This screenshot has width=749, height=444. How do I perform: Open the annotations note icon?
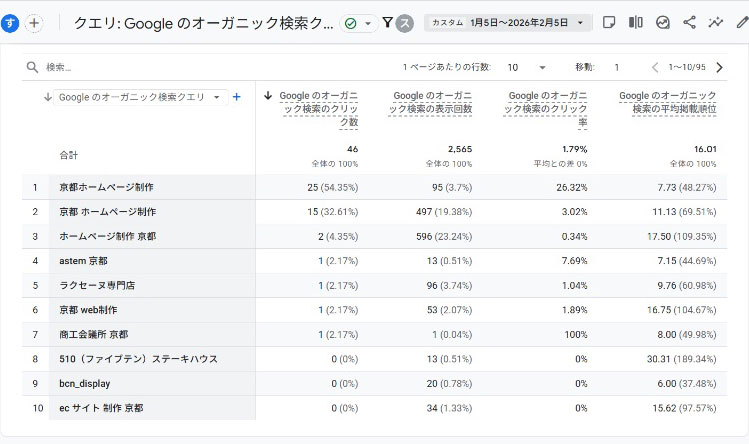pos(609,22)
